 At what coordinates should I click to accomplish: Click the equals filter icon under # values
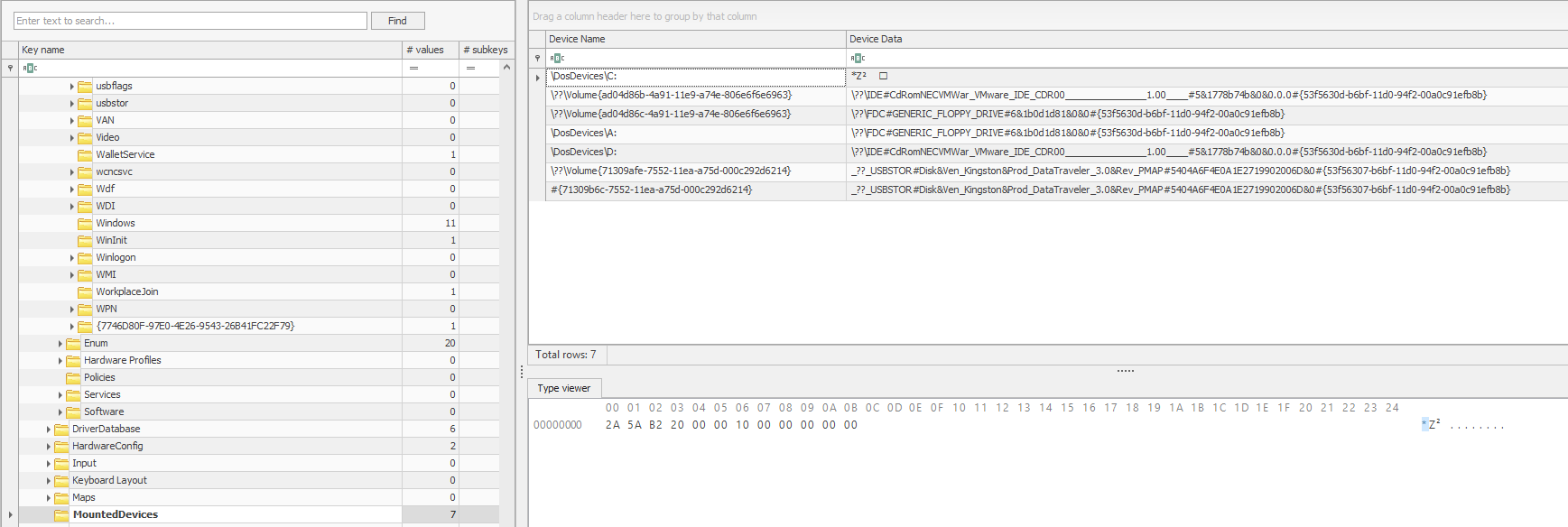point(413,69)
